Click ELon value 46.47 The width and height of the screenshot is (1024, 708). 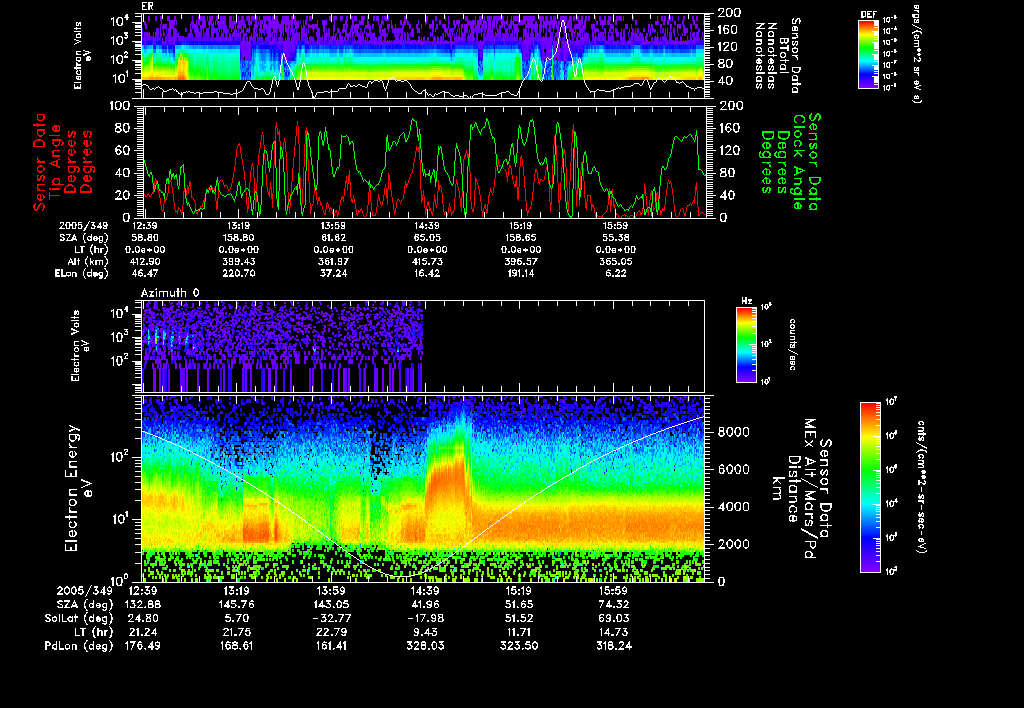(146, 274)
